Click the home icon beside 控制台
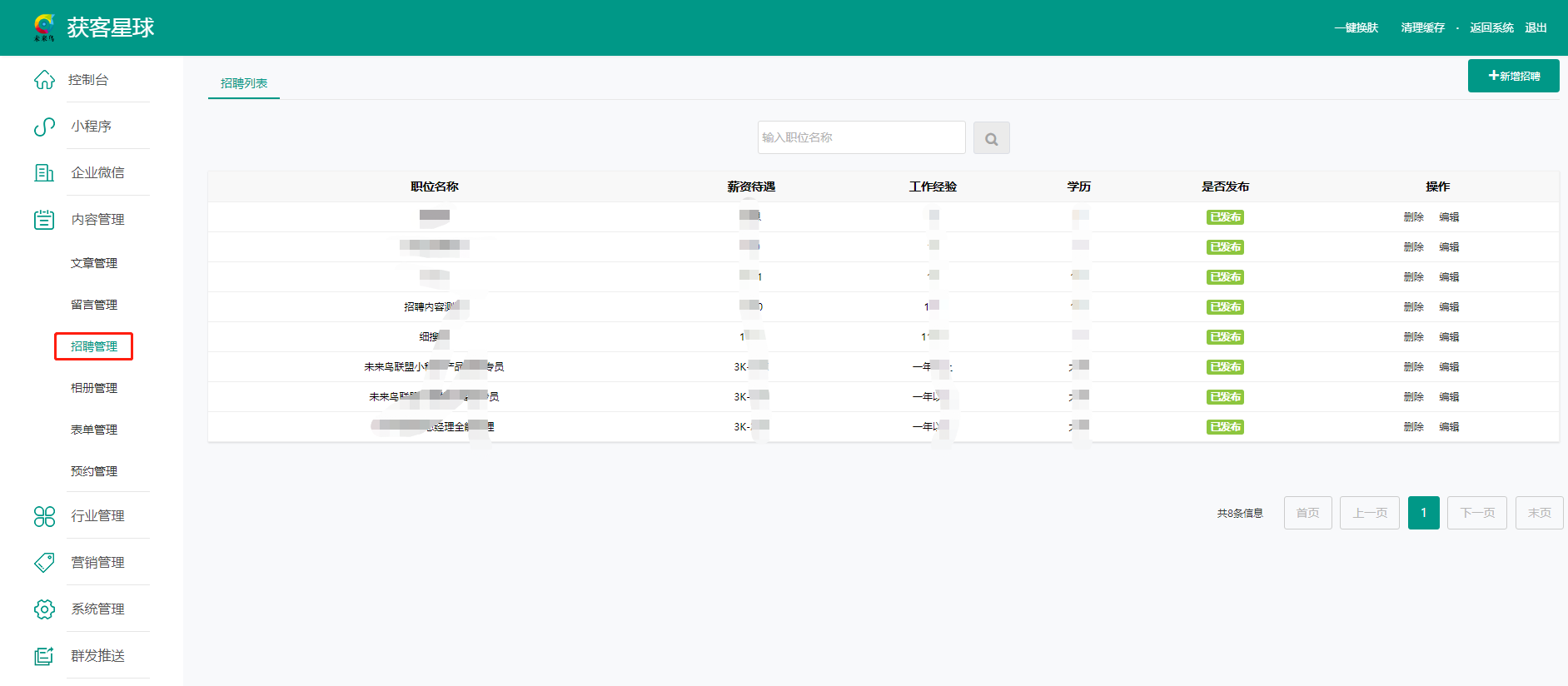The width and height of the screenshot is (1568, 686). point(44,80)
